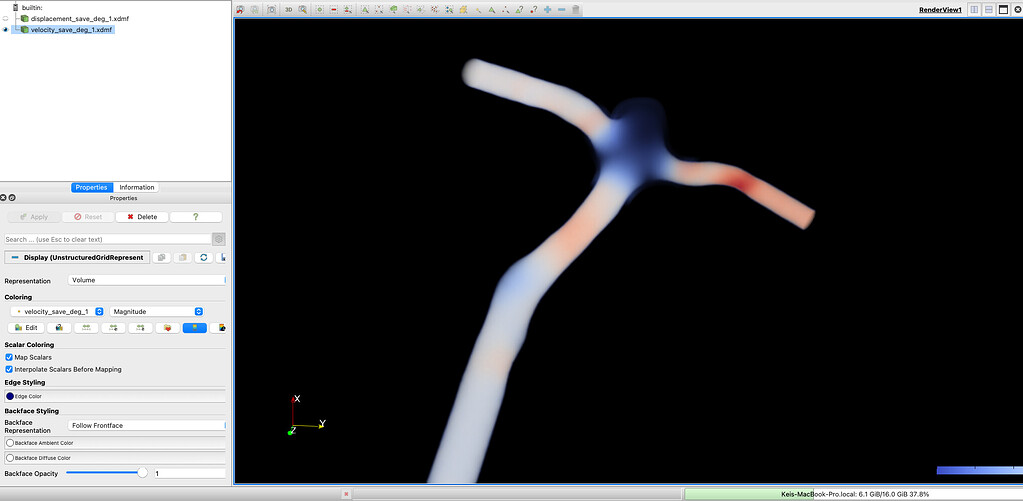1023x501 pixels.
Task: Click the Backface Opacity slider handle
Action: tap(142, 473)
